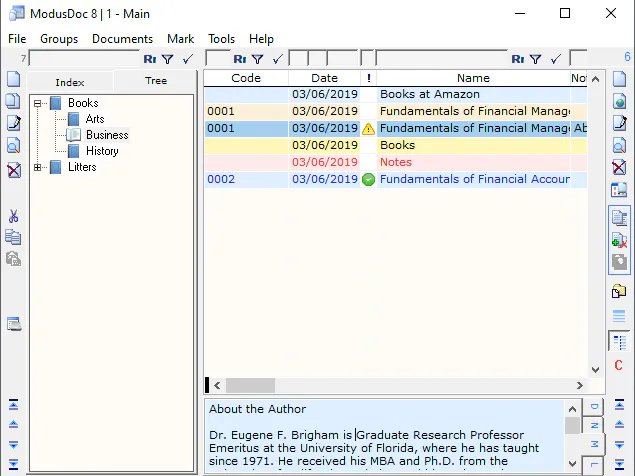Screen dimensions: 635x476
Task: Click the horizontal scrollbar right arrow of document list
Action: click(x=580, y=385)
